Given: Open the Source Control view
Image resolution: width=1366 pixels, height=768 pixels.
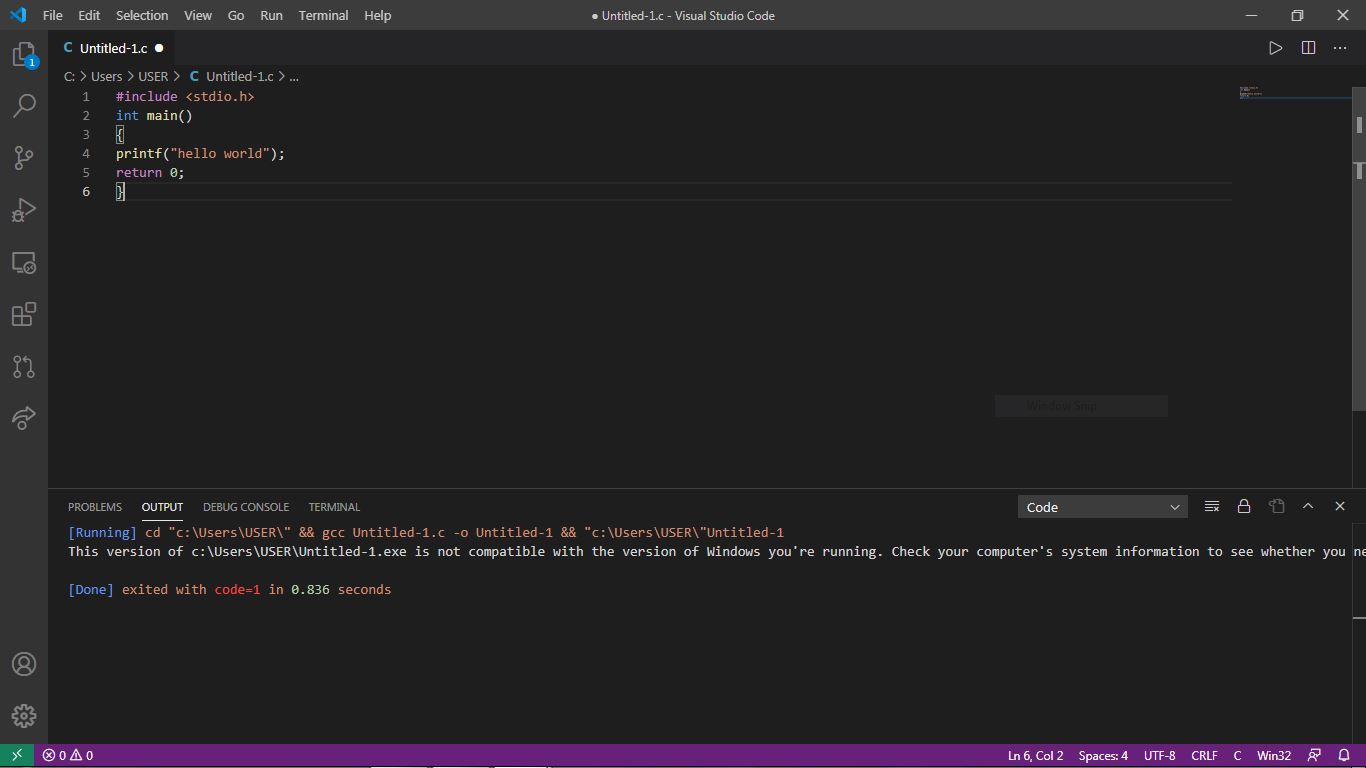Looking at the screenshot, I should click(24, 157).
